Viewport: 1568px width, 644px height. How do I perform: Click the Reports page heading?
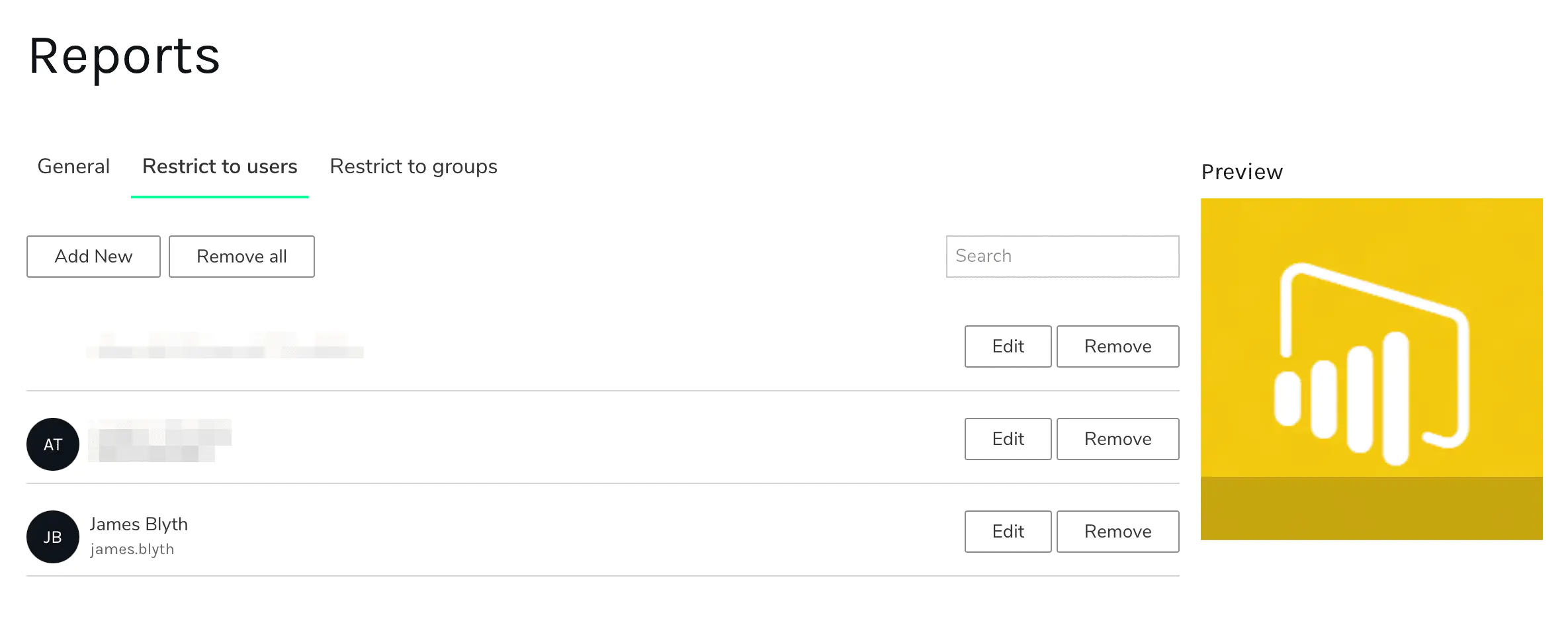[x=124, y=57]
